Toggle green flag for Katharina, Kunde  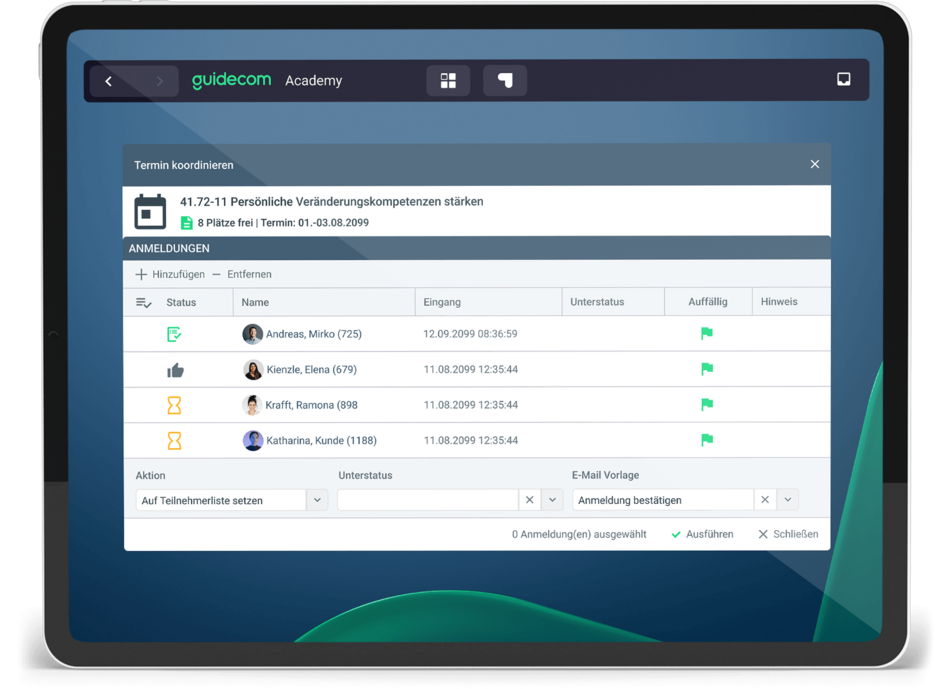click(x=707, y=440)
